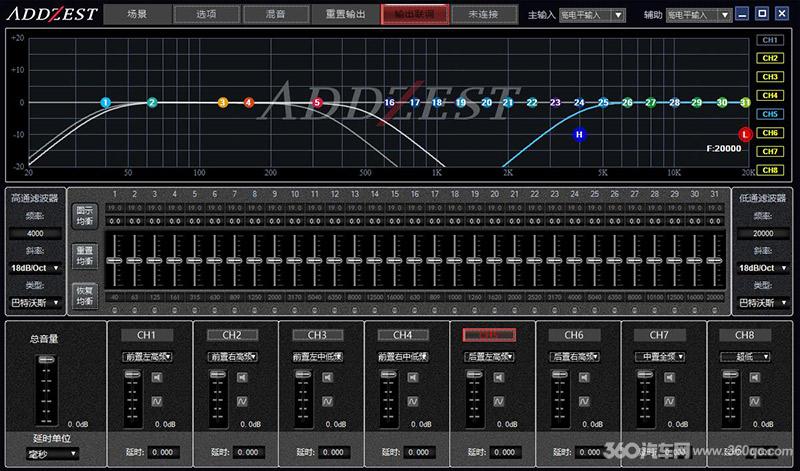The width and height of the screenshot is (800, 471).
Task: Invert phase on channel CH4
Action: point(413,402)
